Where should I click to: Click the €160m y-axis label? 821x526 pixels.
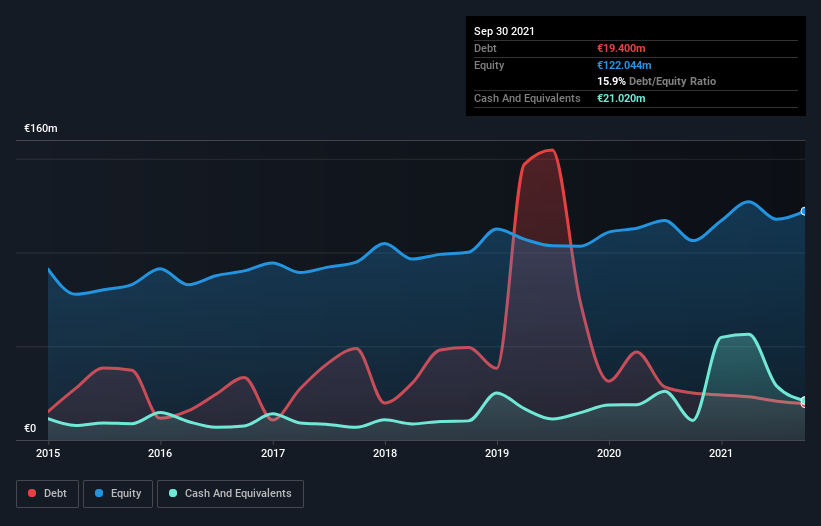coord(41,128)
